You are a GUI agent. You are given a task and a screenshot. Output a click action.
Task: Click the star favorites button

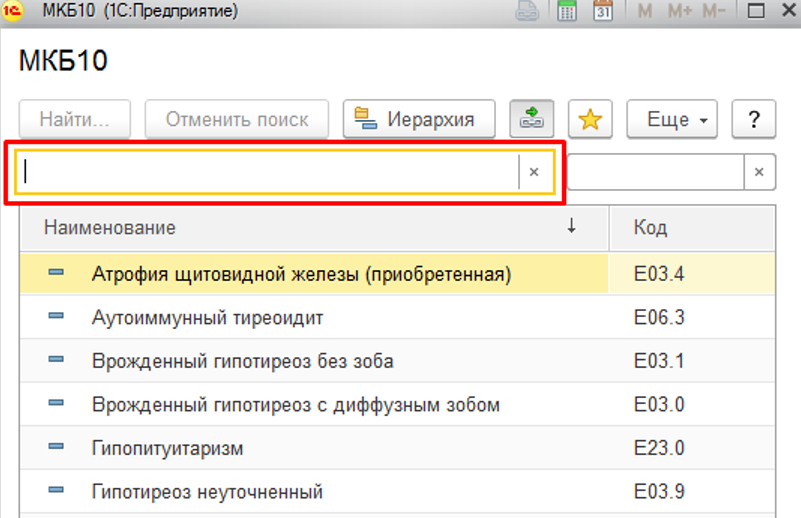[590, 120]
